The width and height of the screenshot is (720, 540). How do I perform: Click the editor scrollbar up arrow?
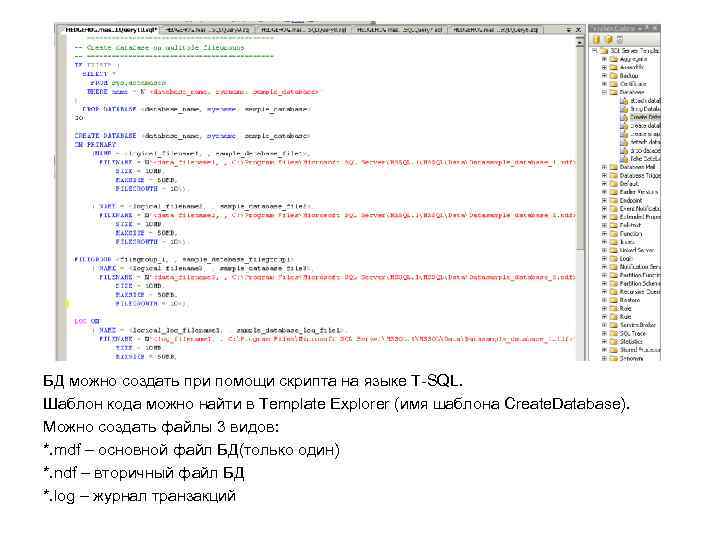[580, 43]
